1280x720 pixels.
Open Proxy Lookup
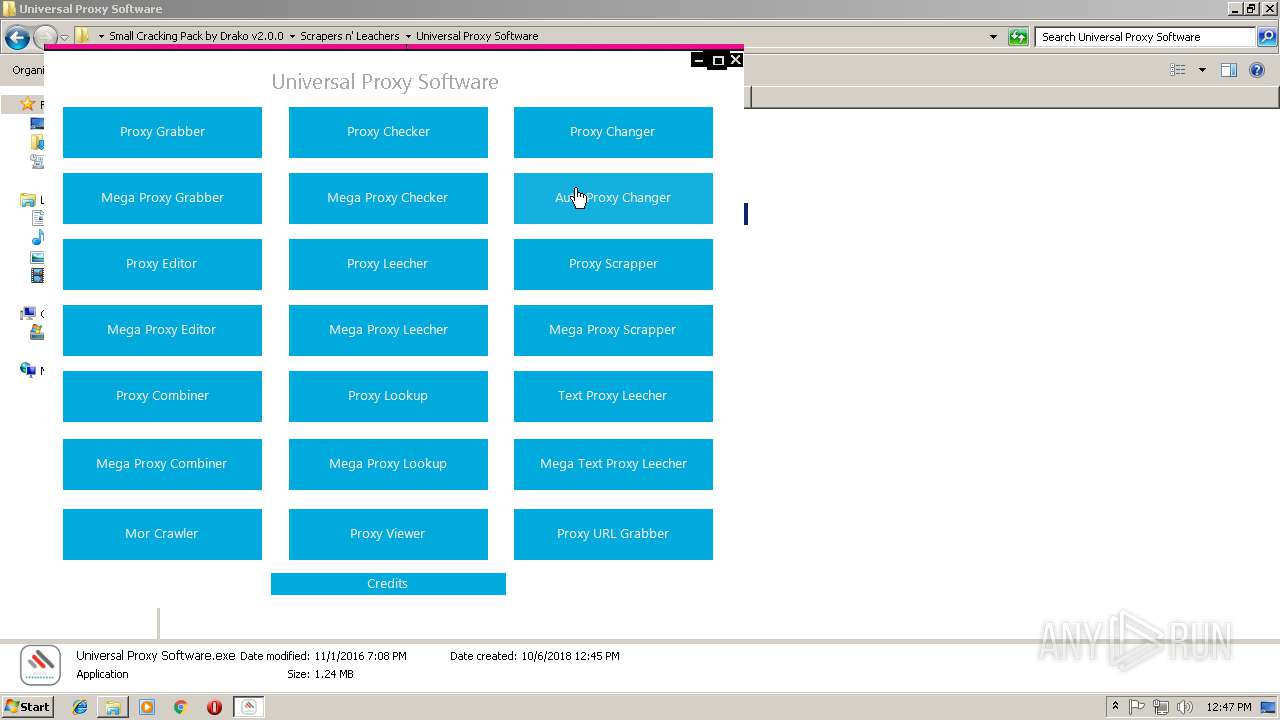pos(388,396)
